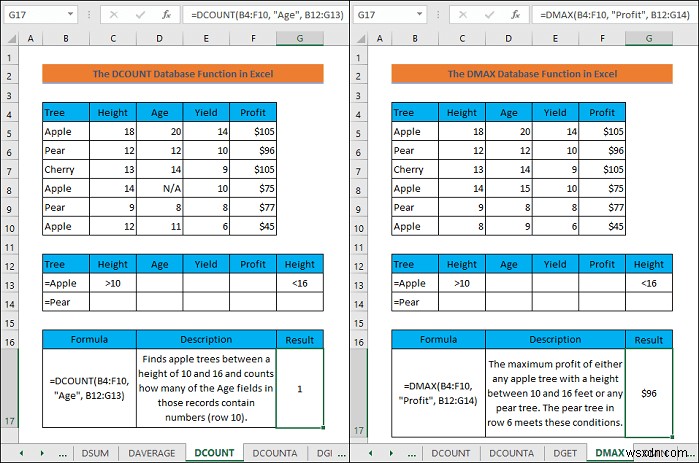Select the >10 Height criteria in left window

coord(113,283)
